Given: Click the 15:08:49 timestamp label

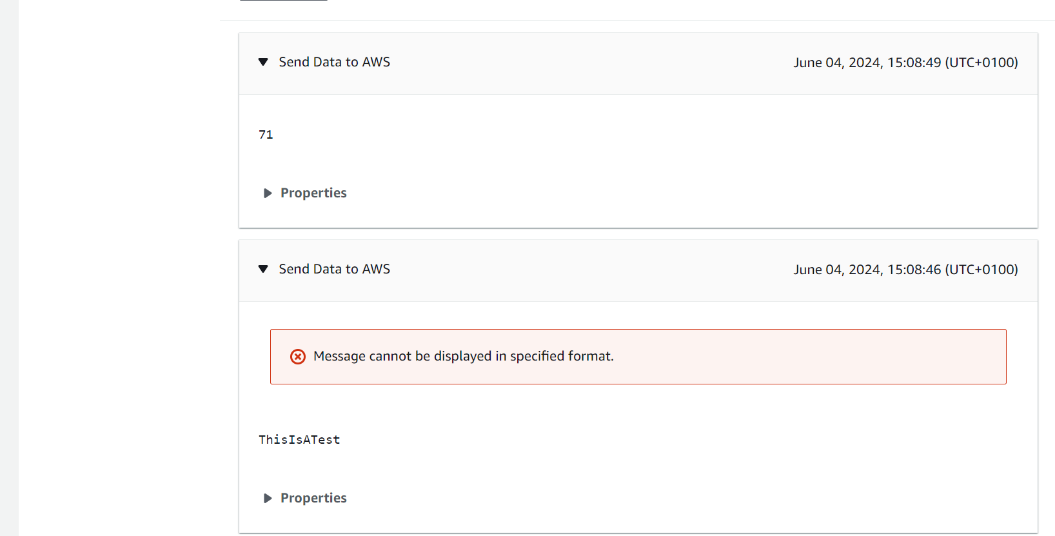Looking at the screenshot, I should point(905,62).
